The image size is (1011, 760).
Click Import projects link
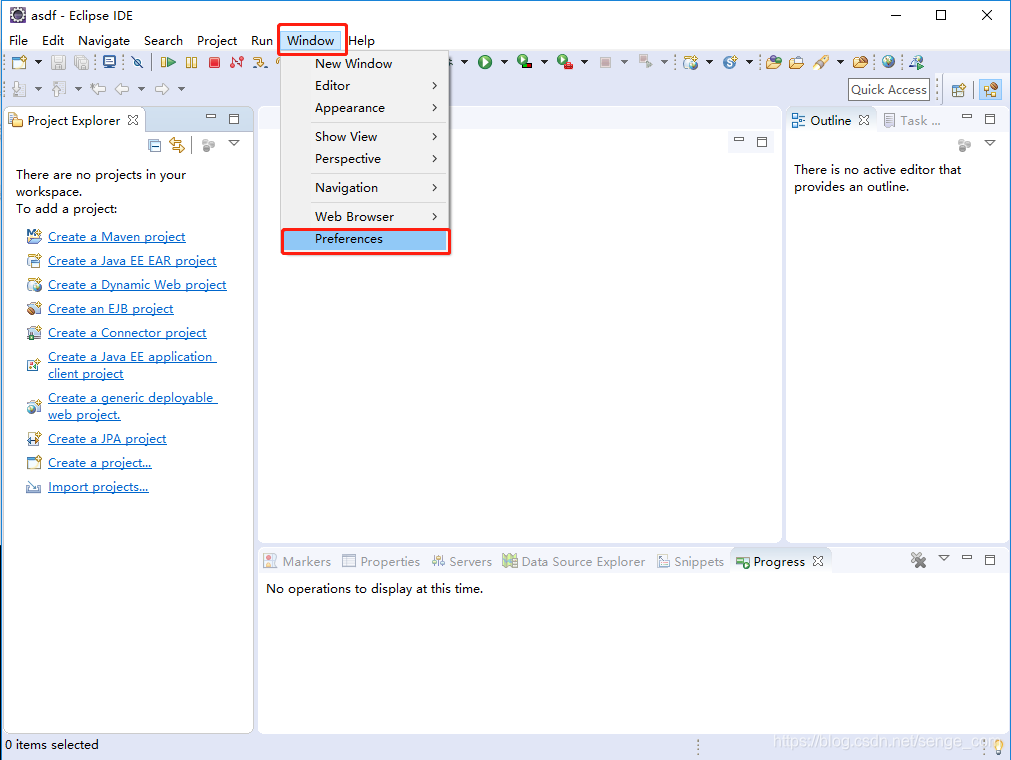(x=98, y=487)
